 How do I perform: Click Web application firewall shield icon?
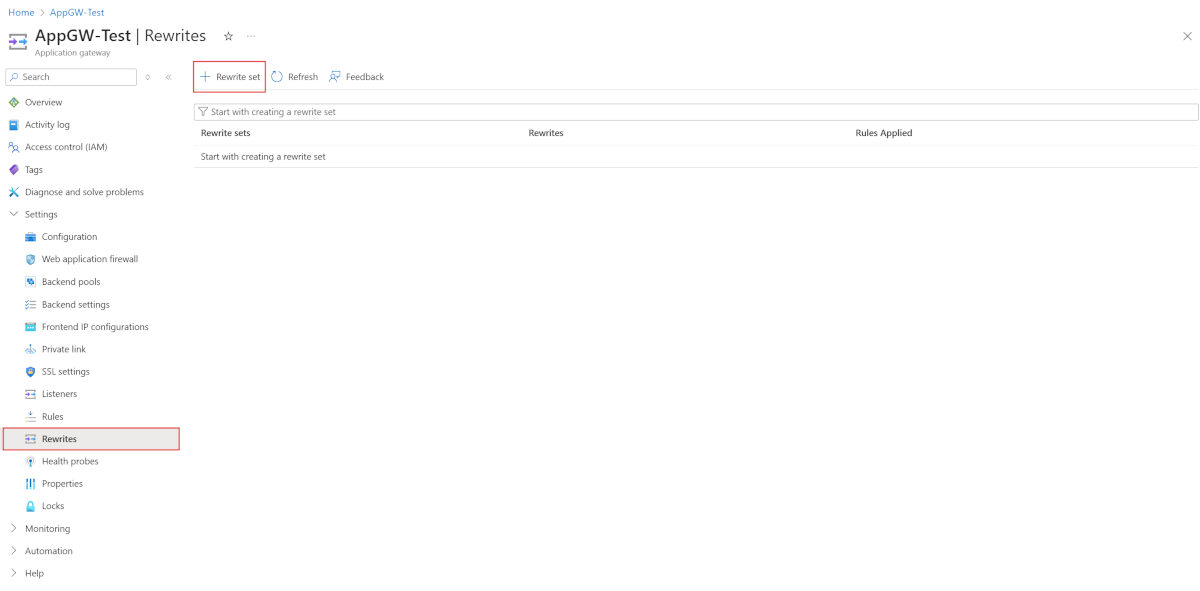point(31,259)
